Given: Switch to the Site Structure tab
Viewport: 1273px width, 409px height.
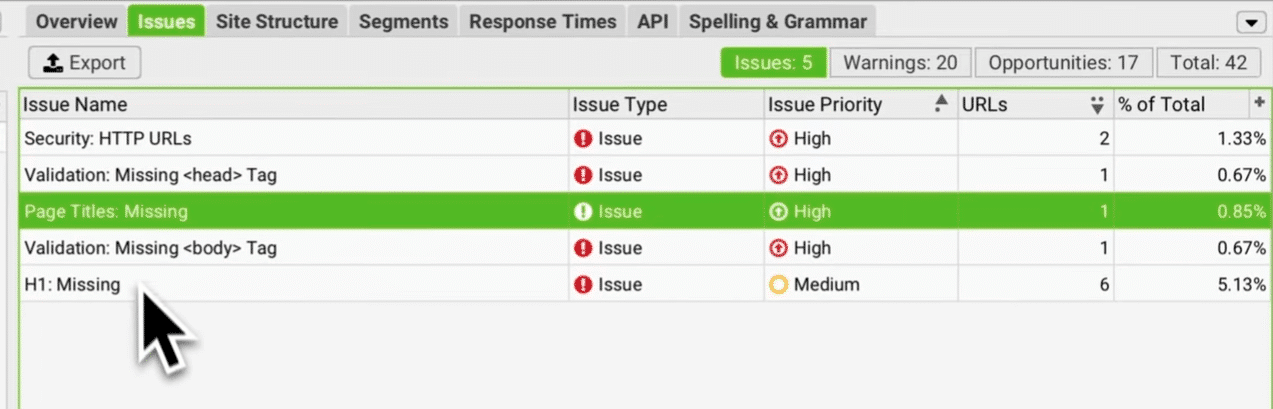Looking at the screenshot, I should (277, 20).
